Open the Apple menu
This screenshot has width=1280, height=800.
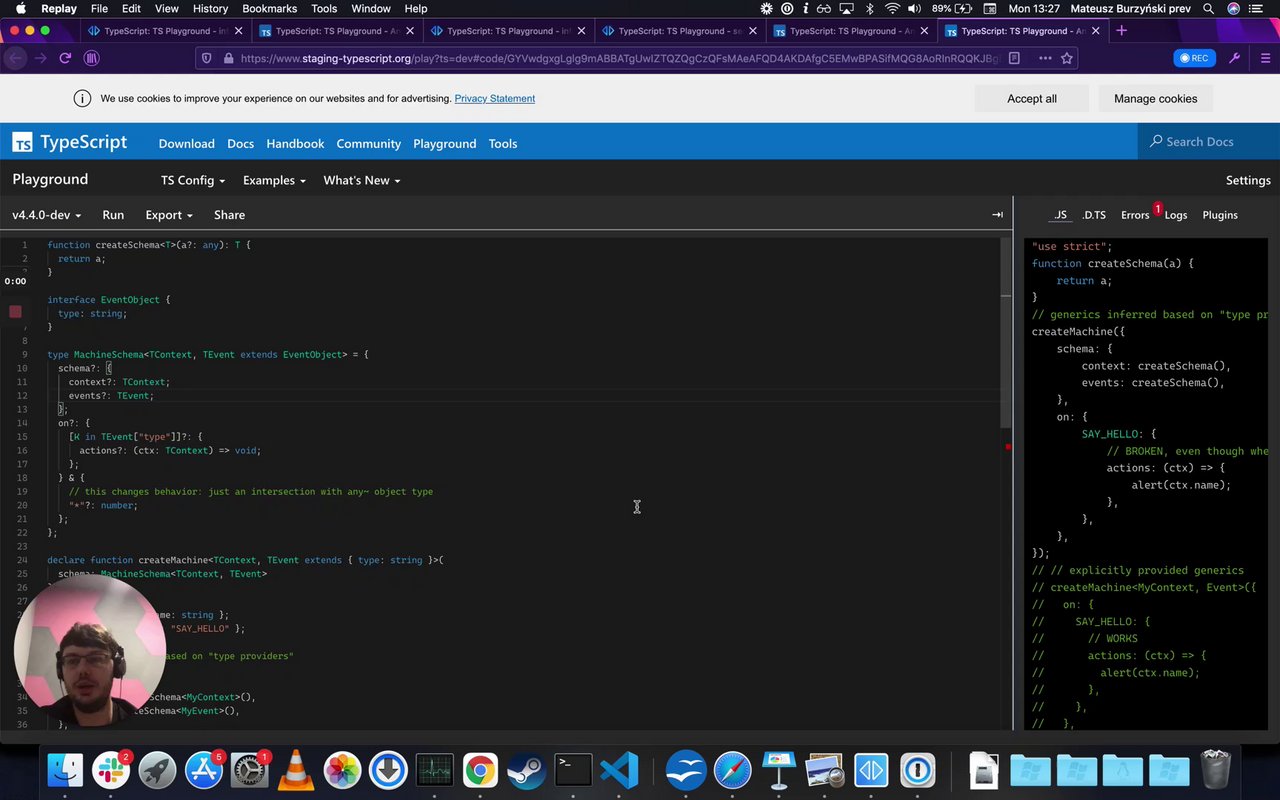[20, 9]
